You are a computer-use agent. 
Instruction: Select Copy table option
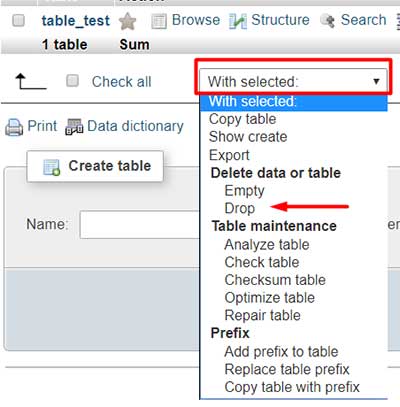(242, 119)
